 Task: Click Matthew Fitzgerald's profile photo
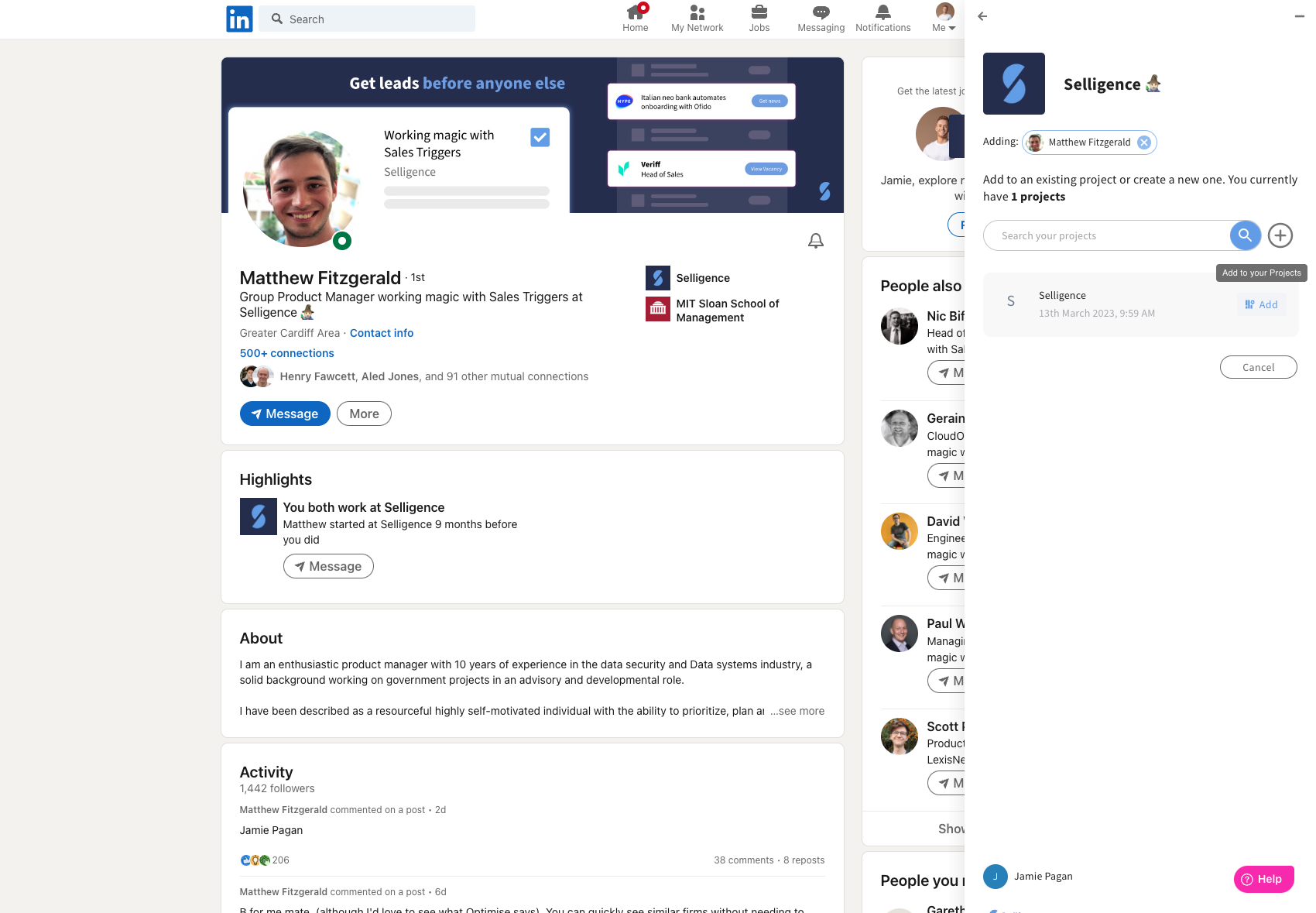point(302,188)
